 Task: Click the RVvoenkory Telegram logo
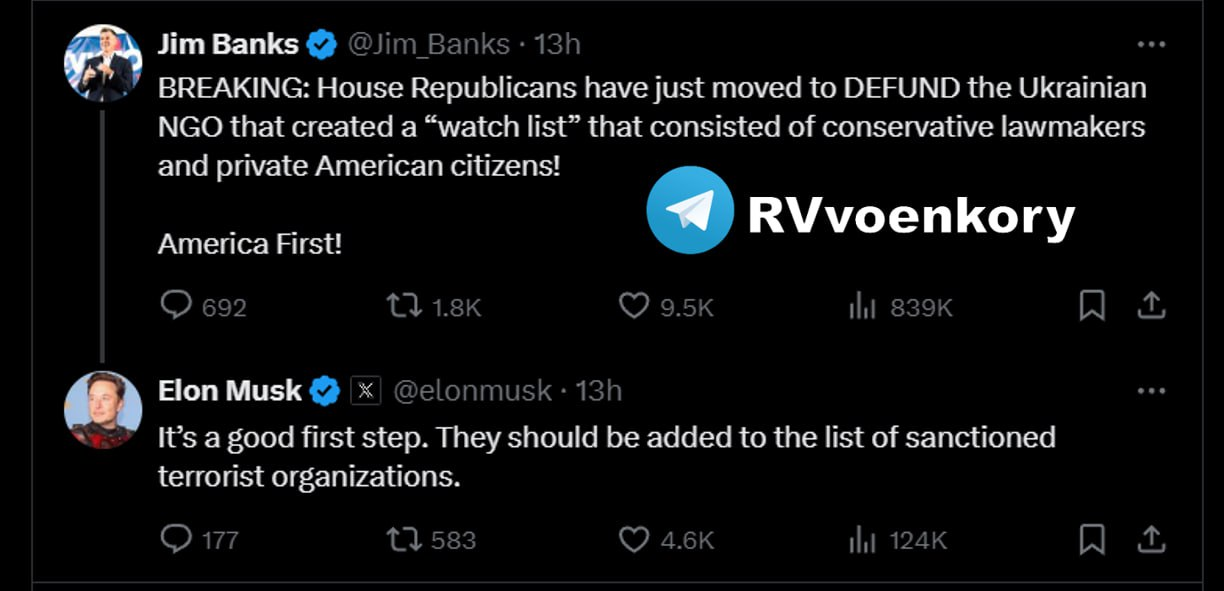tap(690, 210)
